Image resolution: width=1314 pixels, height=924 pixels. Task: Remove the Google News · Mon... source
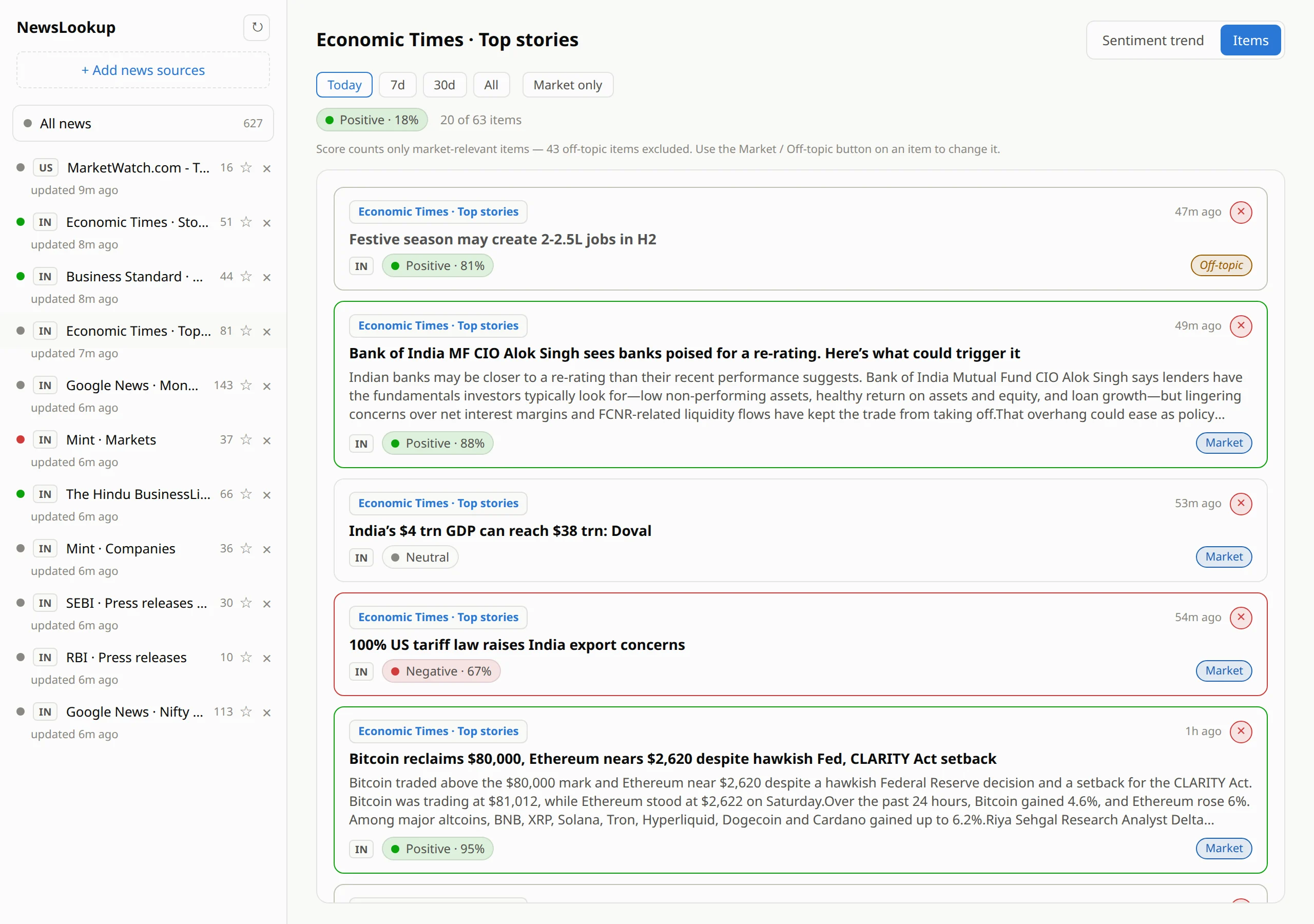click(267, 386)
